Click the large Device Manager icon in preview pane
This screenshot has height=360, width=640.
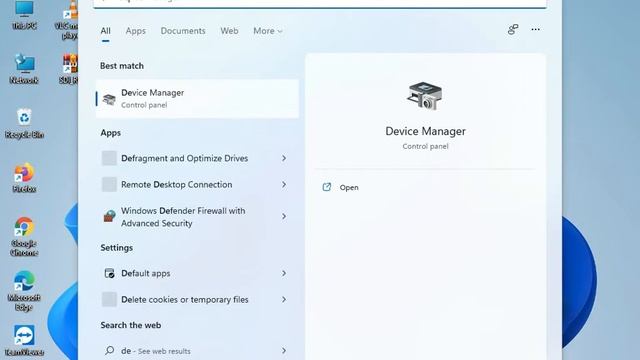click(425, 96)
